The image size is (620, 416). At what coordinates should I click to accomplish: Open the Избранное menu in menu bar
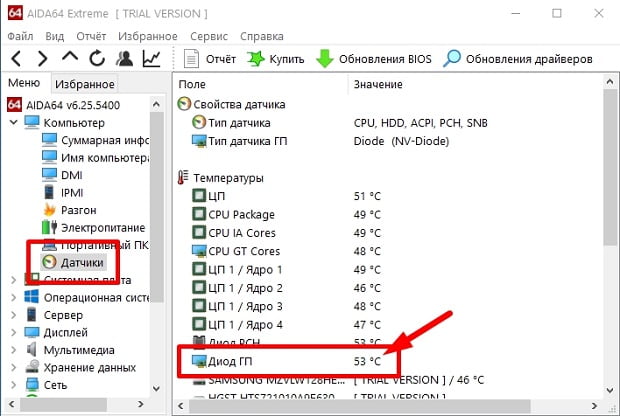(x=147, y=36)
